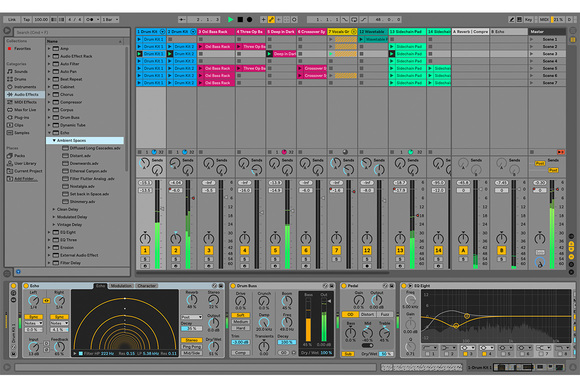Viewport: 580px width, 387px height.
Task: Click the Key map mode button
Action: coord(529,19)
